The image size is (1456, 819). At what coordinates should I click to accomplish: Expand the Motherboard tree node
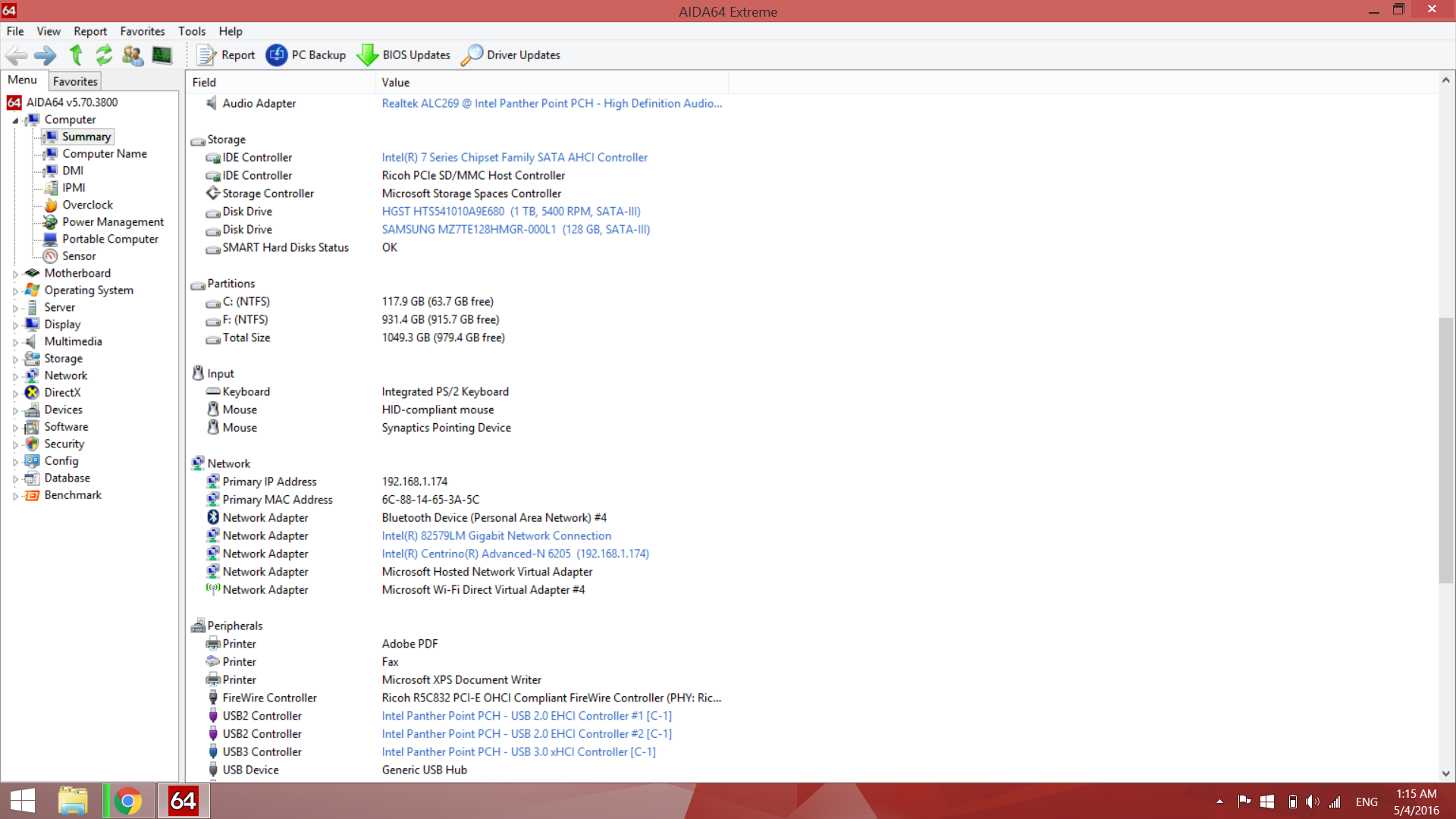15,274
